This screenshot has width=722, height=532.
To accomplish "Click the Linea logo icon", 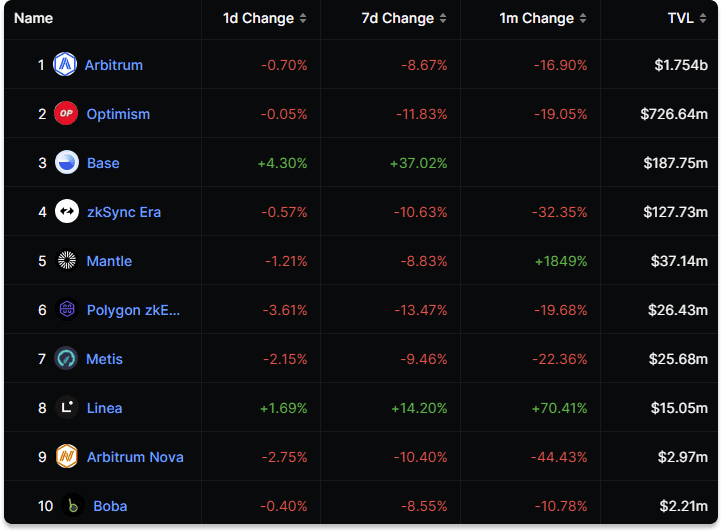I will (x=66, y=408).
